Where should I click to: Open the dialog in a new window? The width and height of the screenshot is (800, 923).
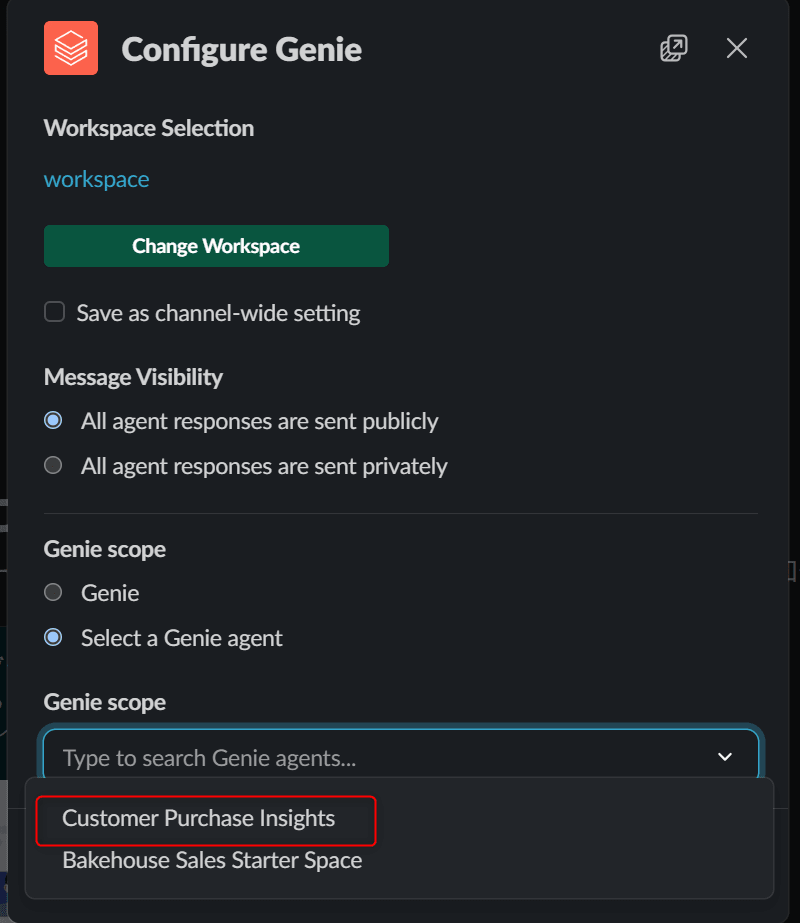click(673, 48)
